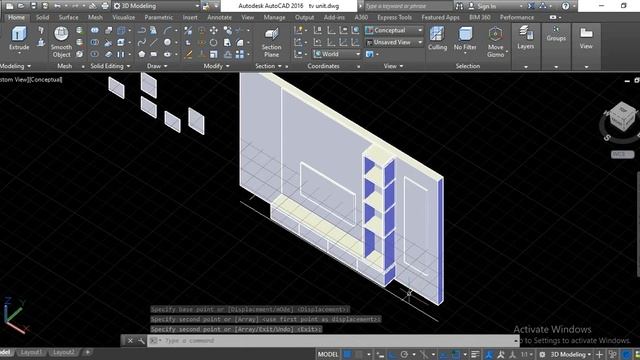Viewport: 640px width, 360px height.
Task: Toggle MODEL space button in status bar
Action: pos(328,354)
